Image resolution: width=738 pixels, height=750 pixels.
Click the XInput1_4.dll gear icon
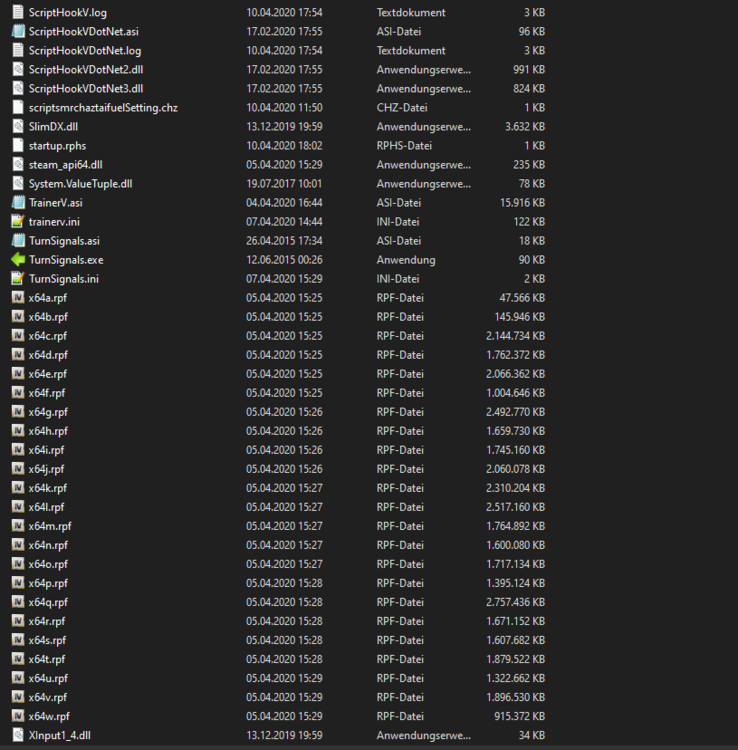[x=18, y=735]
